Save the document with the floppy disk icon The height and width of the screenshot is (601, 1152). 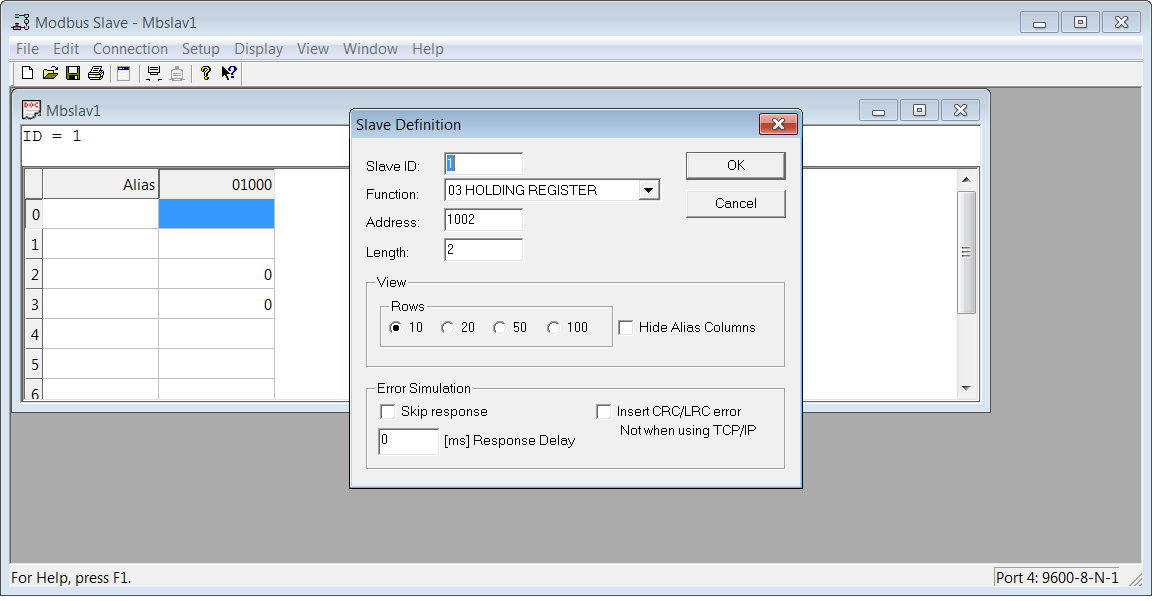pyautogui.click(x=73, y=73)
